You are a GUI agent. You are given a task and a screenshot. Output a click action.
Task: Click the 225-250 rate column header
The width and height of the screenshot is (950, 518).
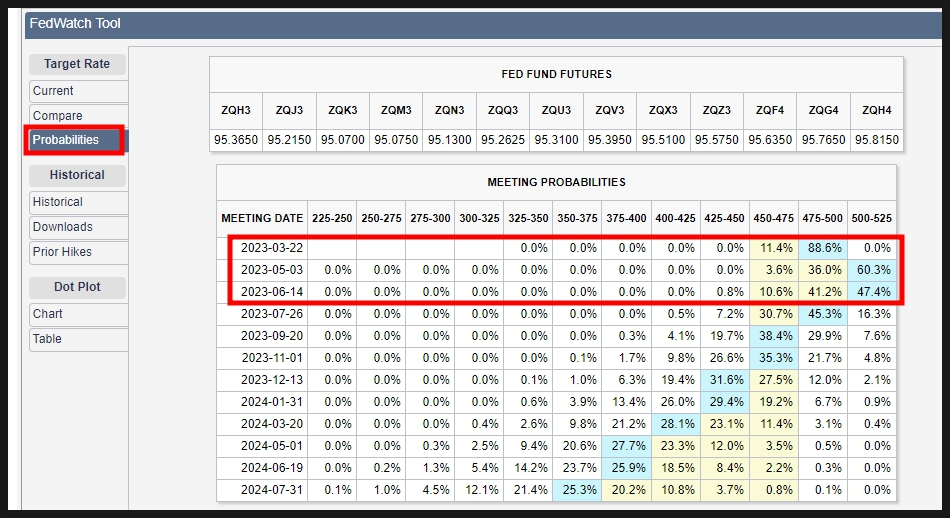tap(332, 219)
